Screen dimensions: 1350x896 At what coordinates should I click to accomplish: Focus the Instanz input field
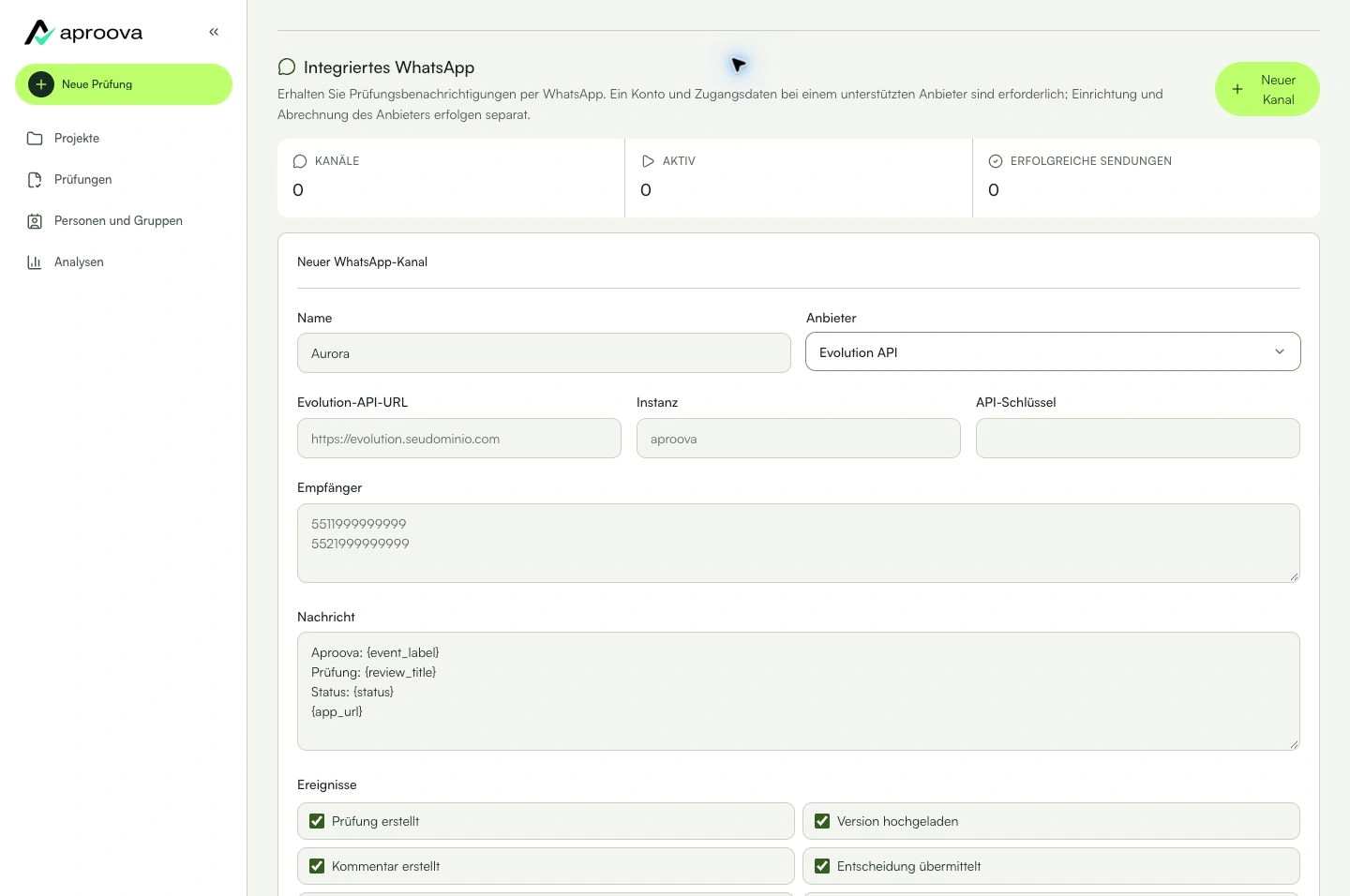[x=799, y=439]
